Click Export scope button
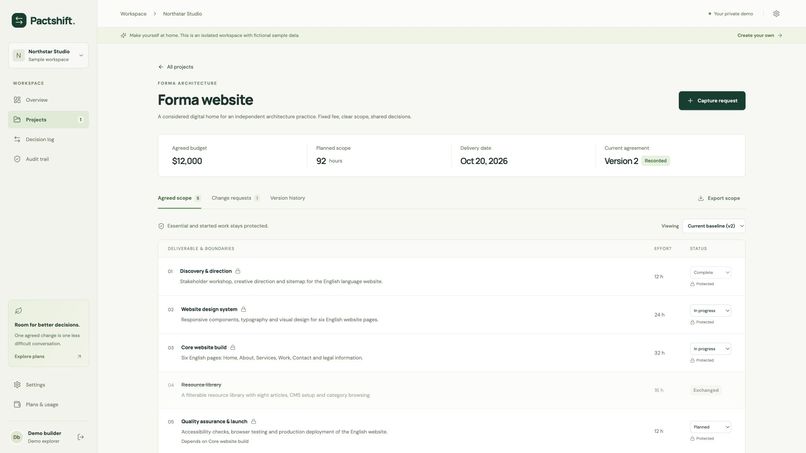The width and height of the screenshot is (806, 453). (719, 198)
